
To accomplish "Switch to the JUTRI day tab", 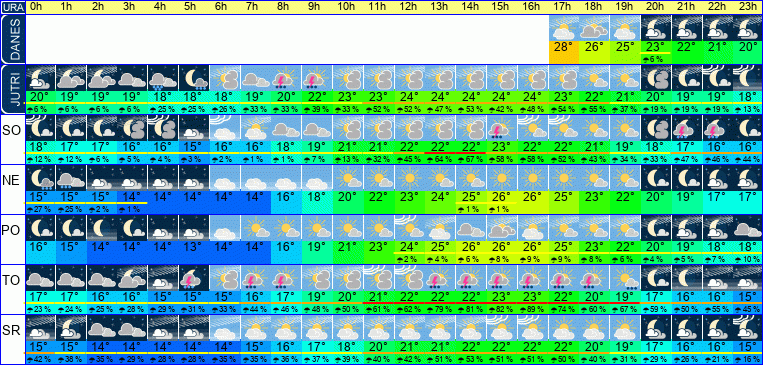I will (x=12, y=89).
